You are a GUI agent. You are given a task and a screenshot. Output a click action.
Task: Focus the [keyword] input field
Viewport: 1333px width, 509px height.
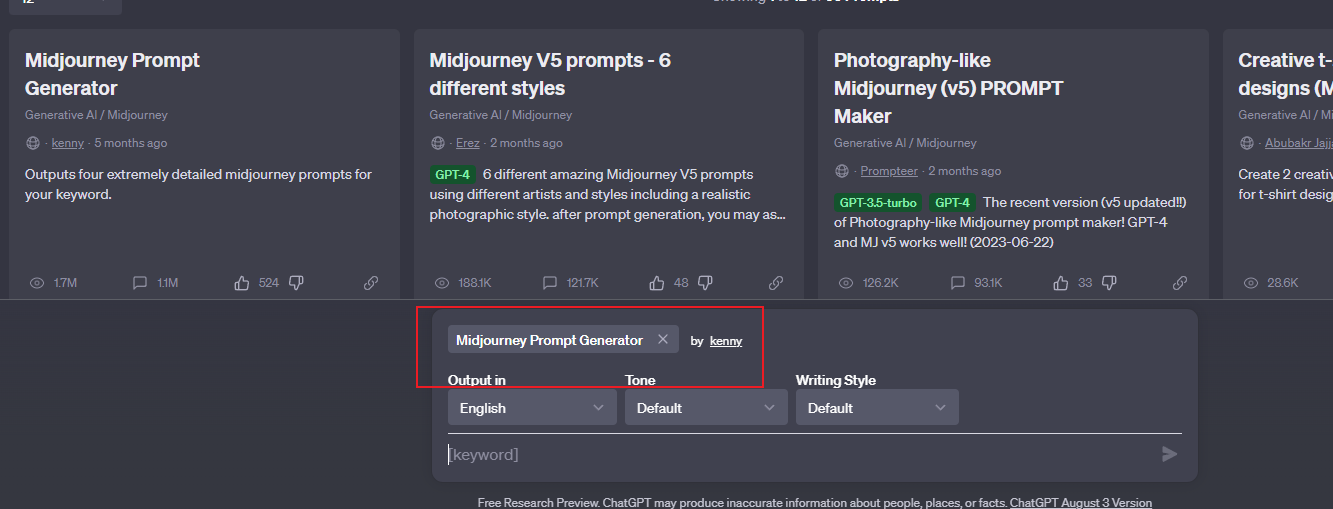pos(798,455)
